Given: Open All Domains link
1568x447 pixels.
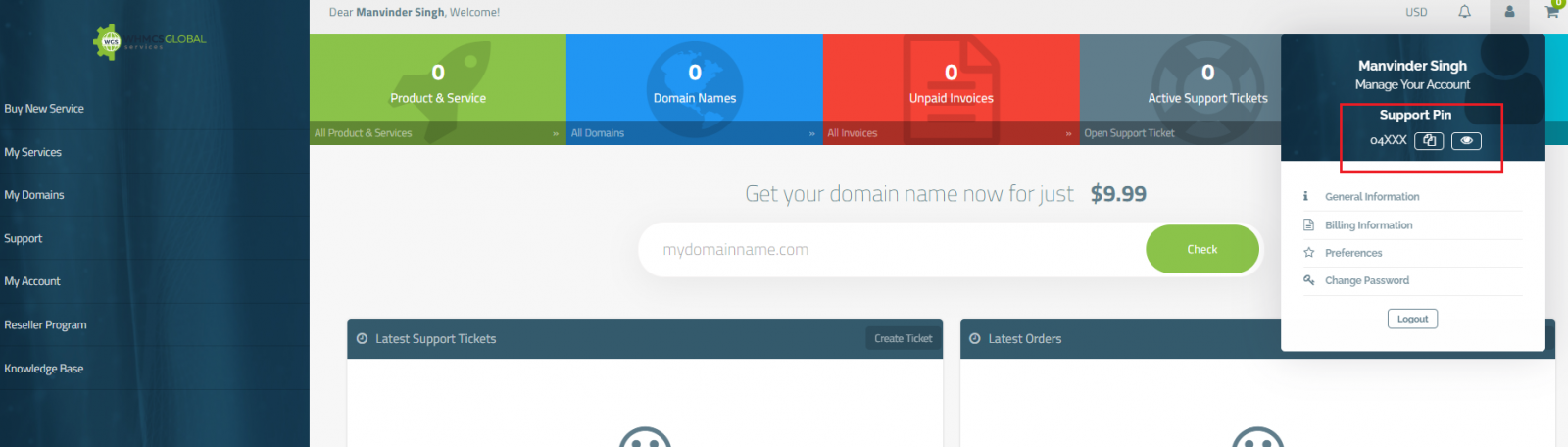Looking at the screenshot, I should click(694, 133).
